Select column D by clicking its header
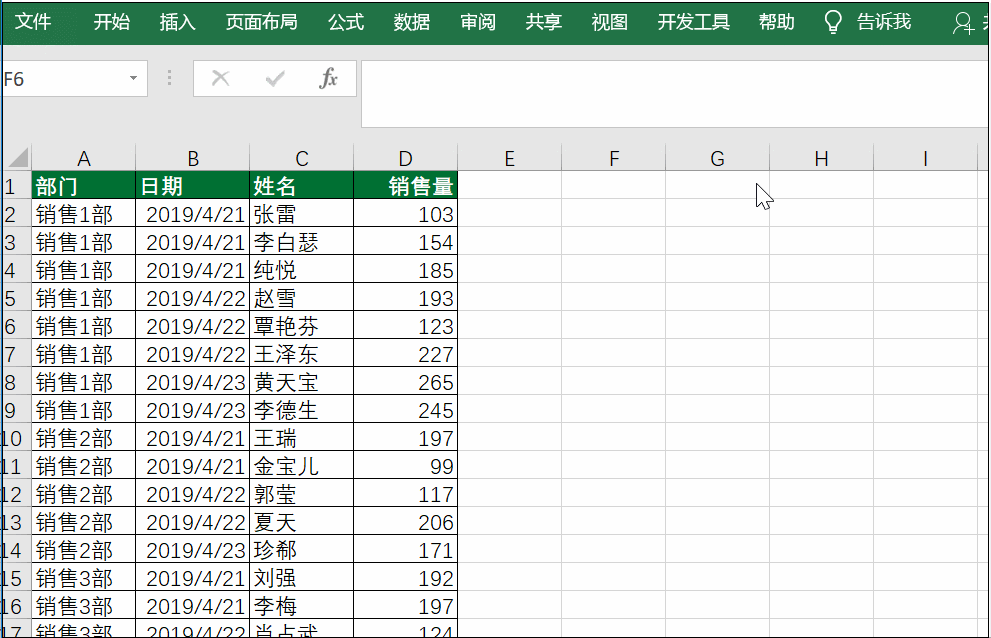The width and height of the screenshot is (991, 638). click(405, 157)
